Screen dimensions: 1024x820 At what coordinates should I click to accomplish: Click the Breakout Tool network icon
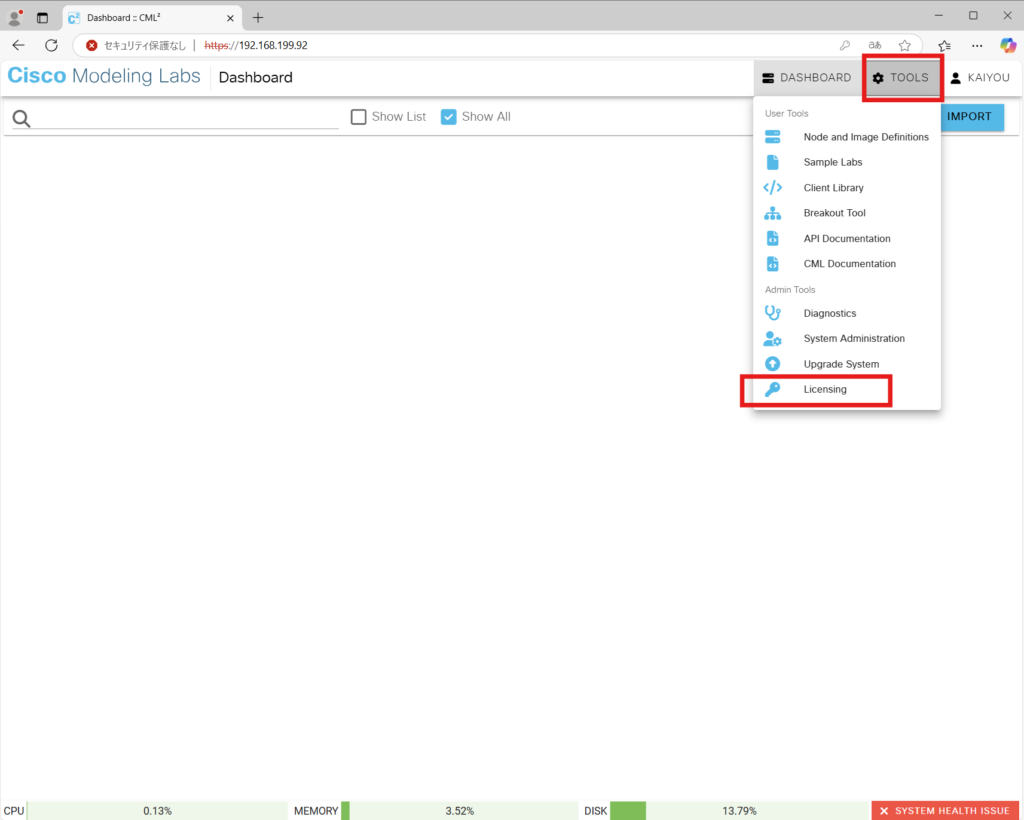(773, 213)
